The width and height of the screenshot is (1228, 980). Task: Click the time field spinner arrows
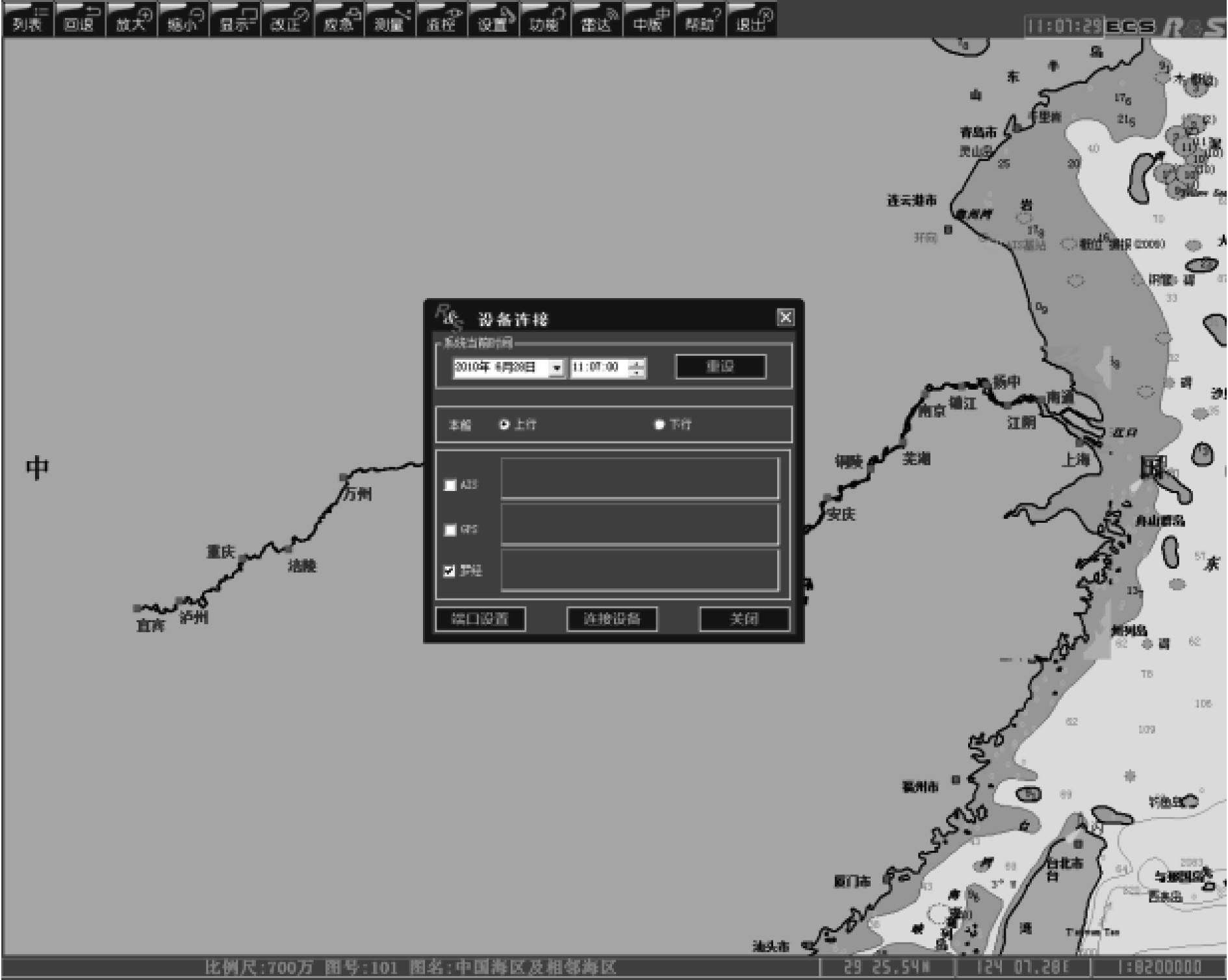(637, 368)
